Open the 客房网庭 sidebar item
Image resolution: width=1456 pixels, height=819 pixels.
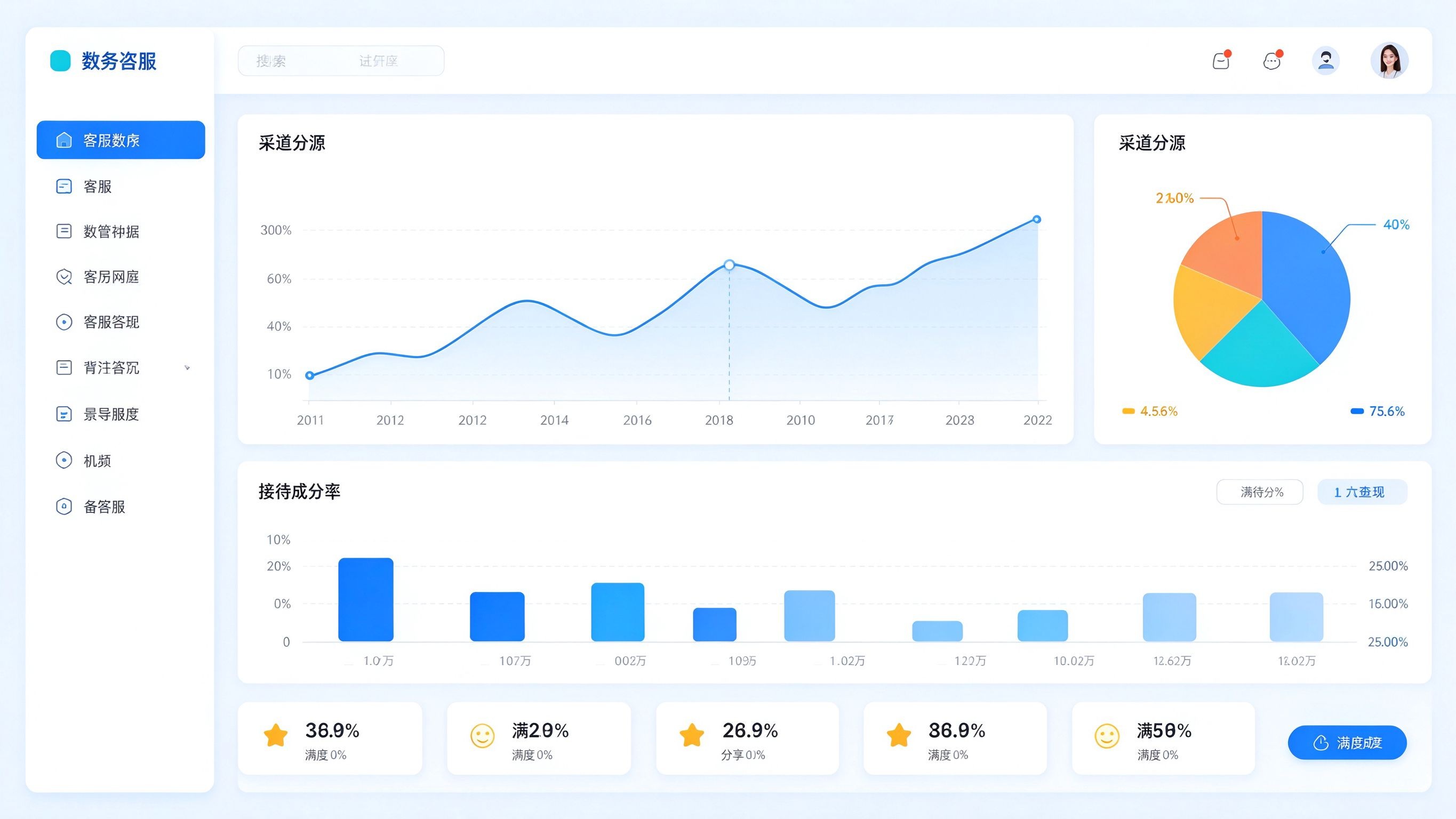pos(121,276)
